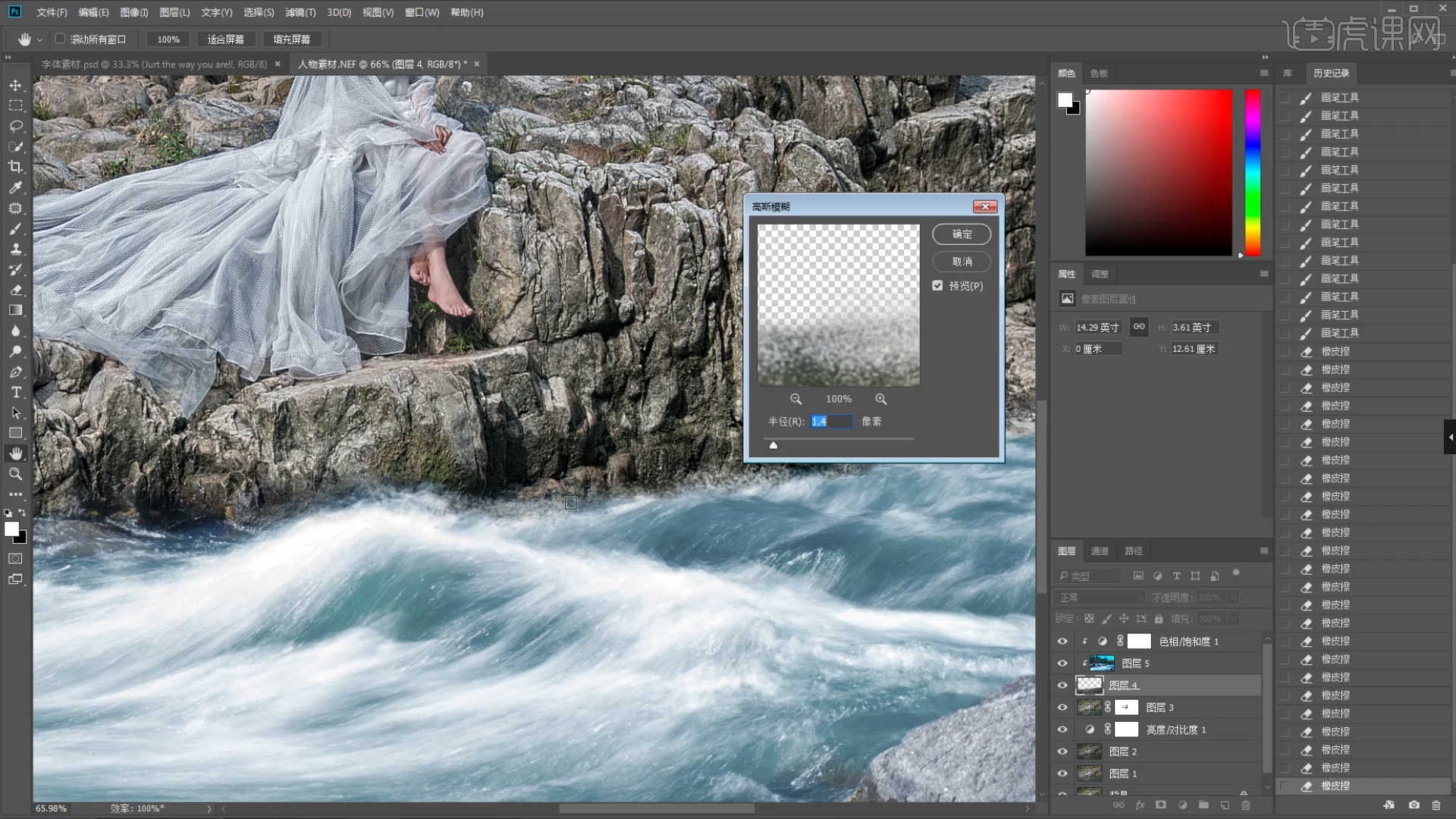1456x819 pixels.
Task: Click the rainbow hue slider bar
Action: 1253,172
